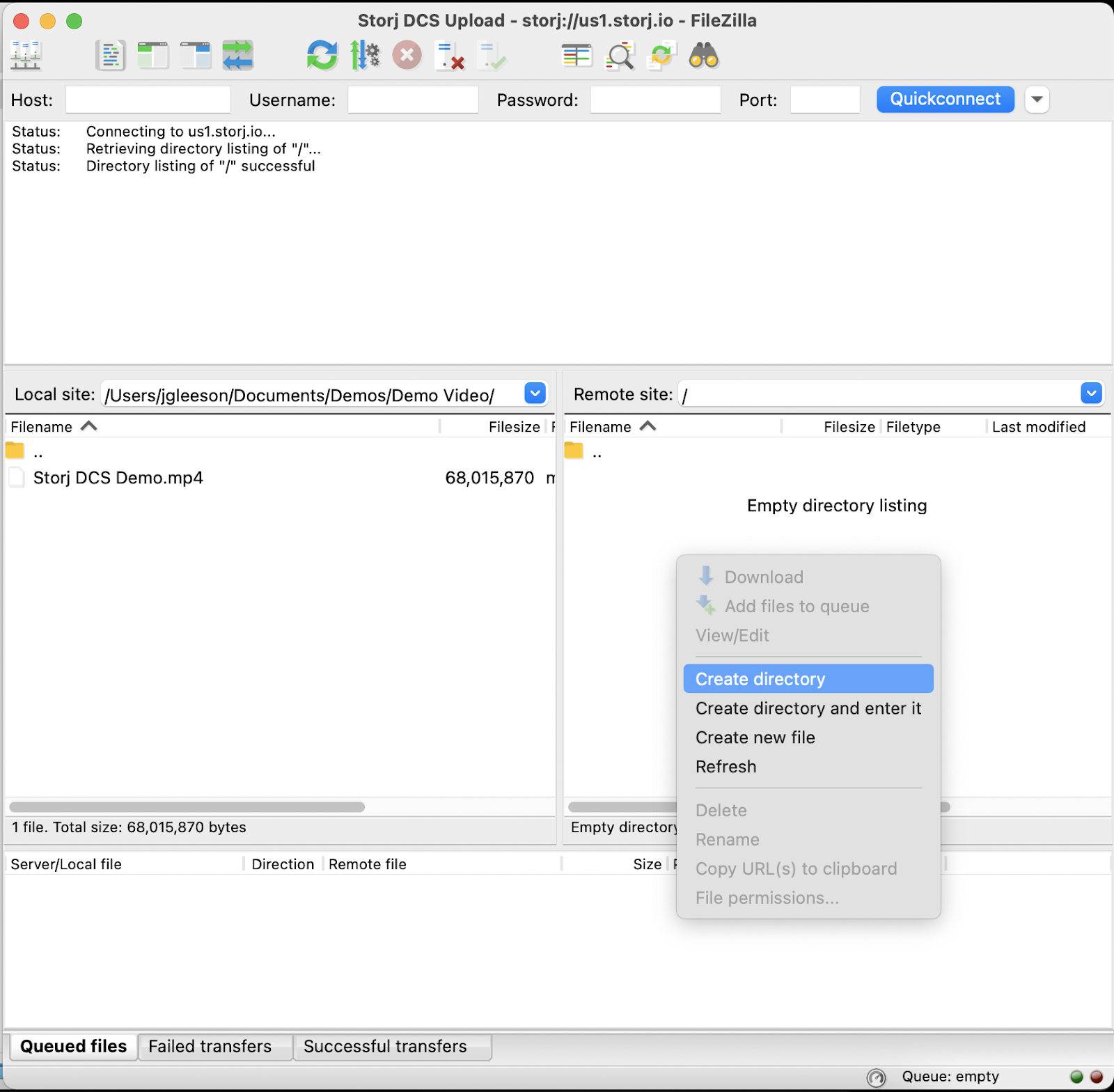Sort remote files by Filesize column
1114x1092 pixels.
(x=831, y=427)
